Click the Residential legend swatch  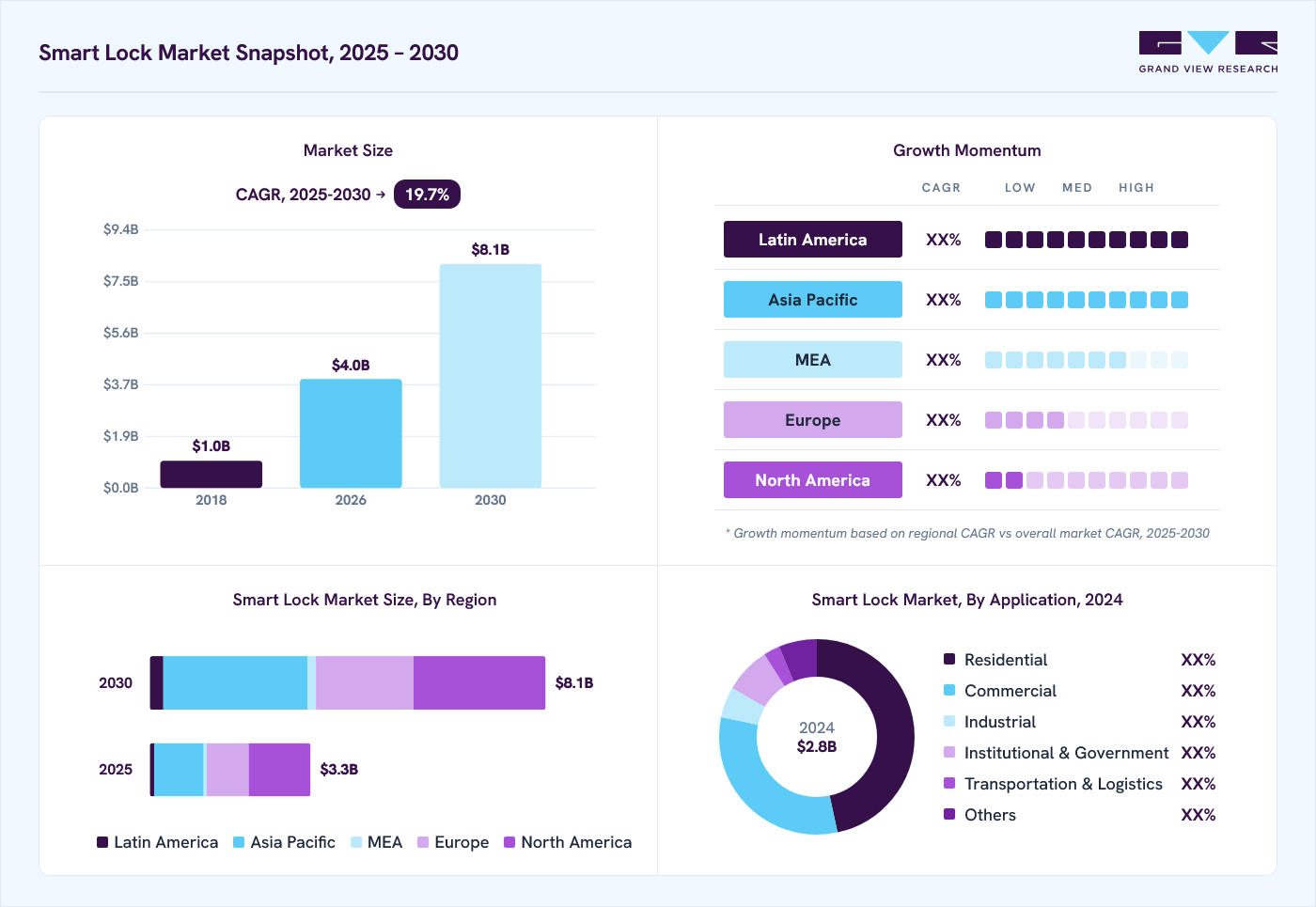[x=949, y=659]
